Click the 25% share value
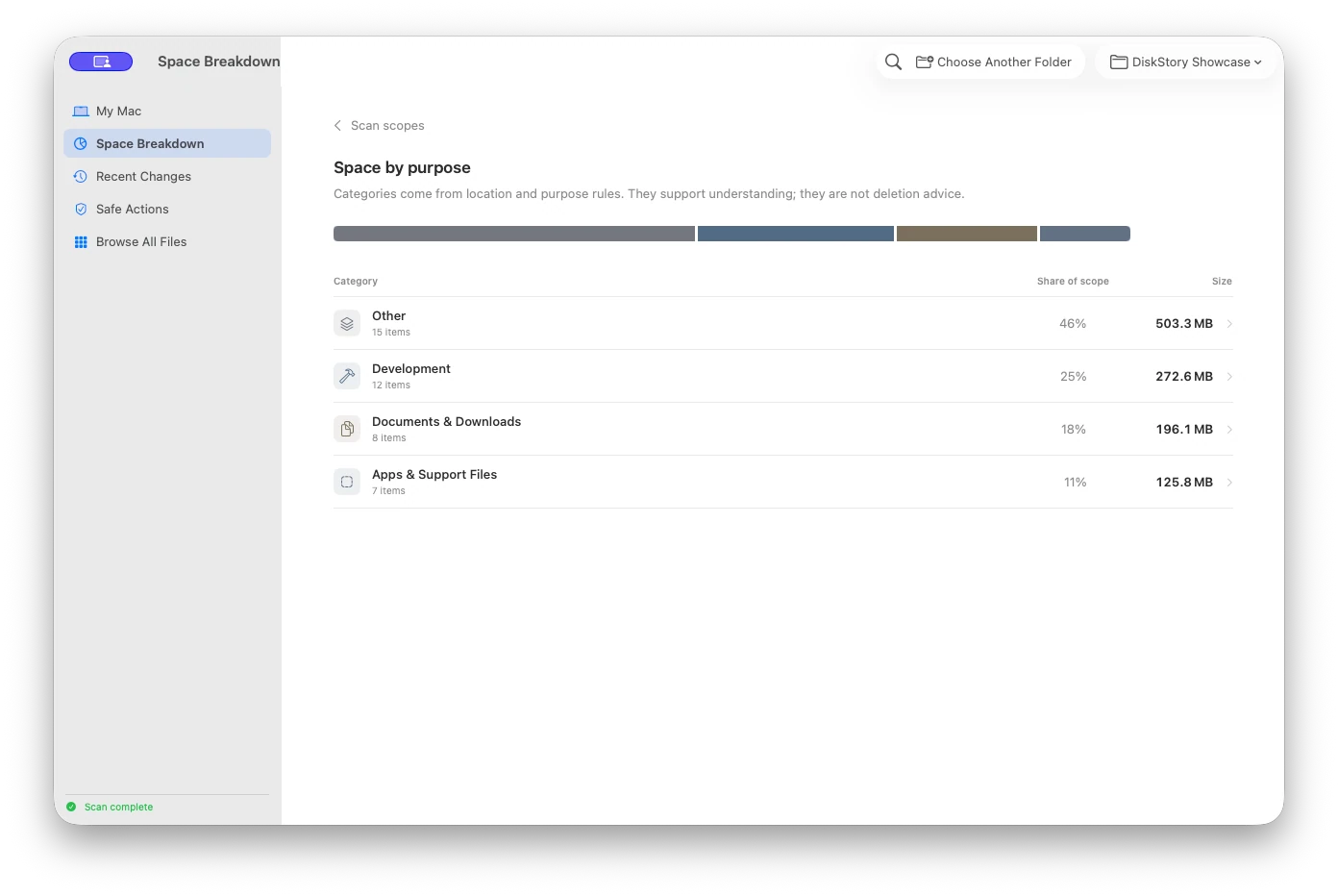This screenshot has width=1338, height=896. point(1074,377)
